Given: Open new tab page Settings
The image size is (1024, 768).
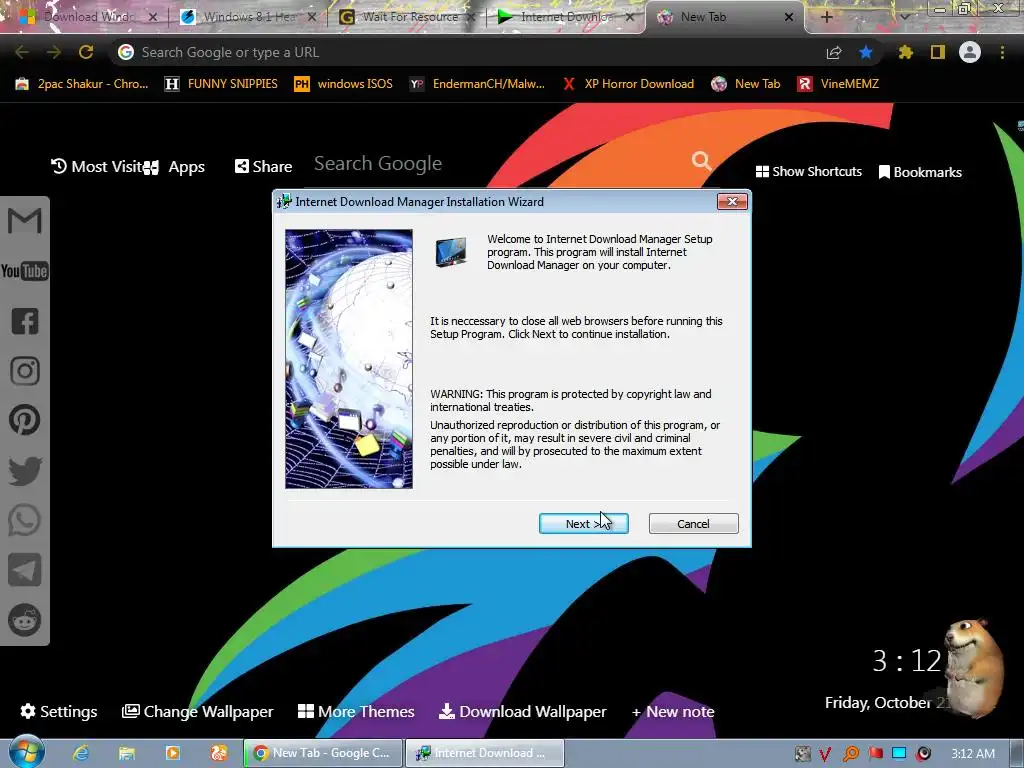Looking at the screenshot, I should pyautogui.click(x=59, y=711).
